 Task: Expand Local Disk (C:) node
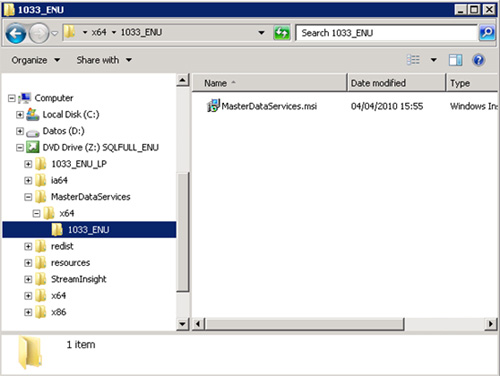pyautogui.click(x=20, y=115)
